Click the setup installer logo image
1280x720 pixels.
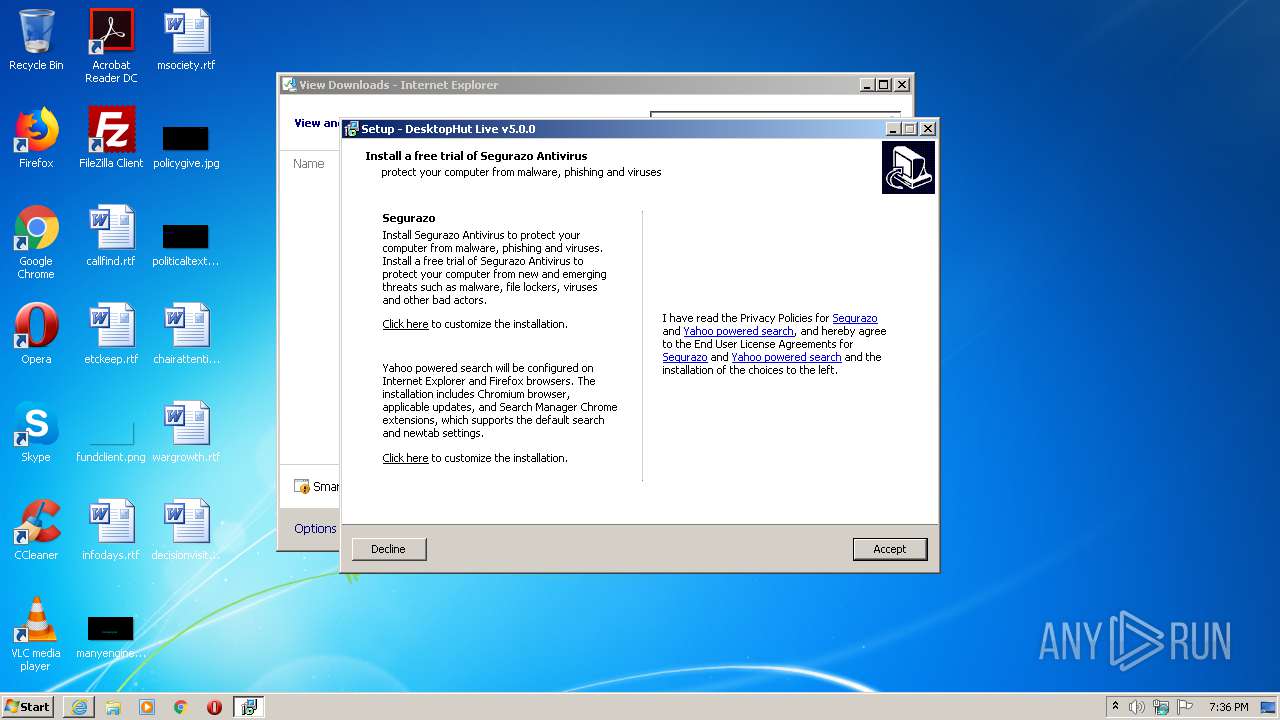908,167
